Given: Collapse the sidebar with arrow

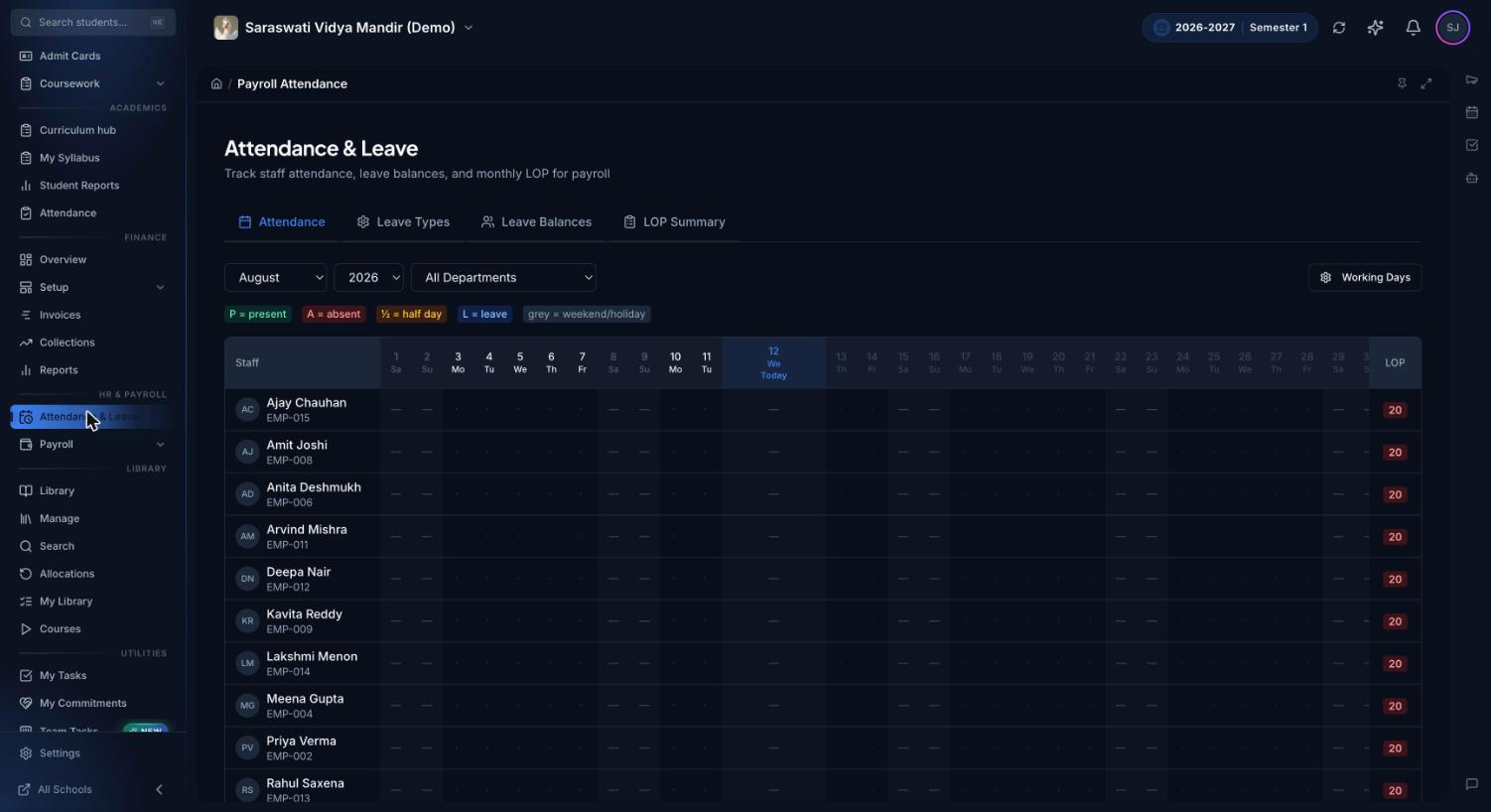Looking at the screenshot, I should point(160,790).
